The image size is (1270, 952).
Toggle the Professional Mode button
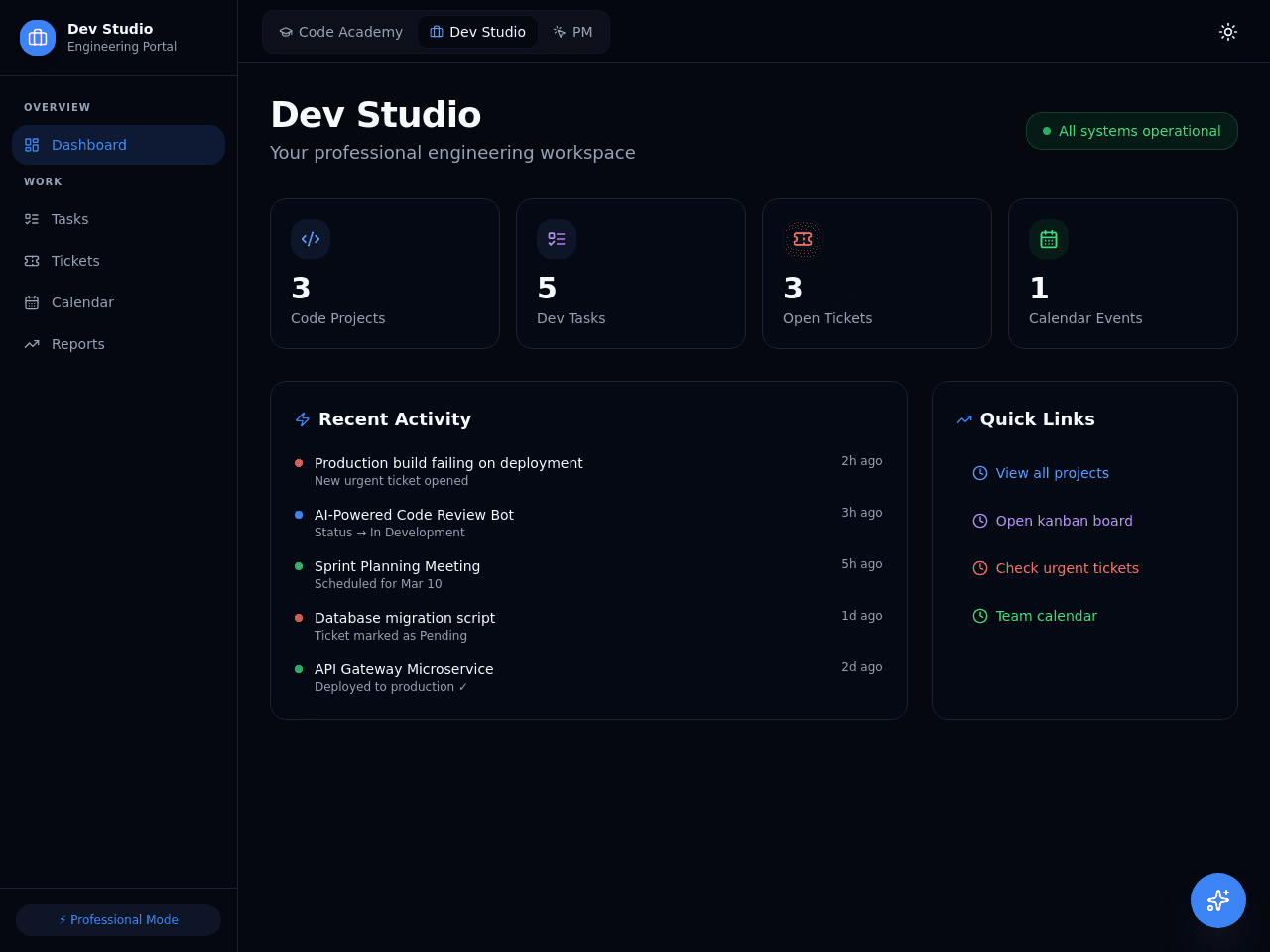tap(118, 920)
